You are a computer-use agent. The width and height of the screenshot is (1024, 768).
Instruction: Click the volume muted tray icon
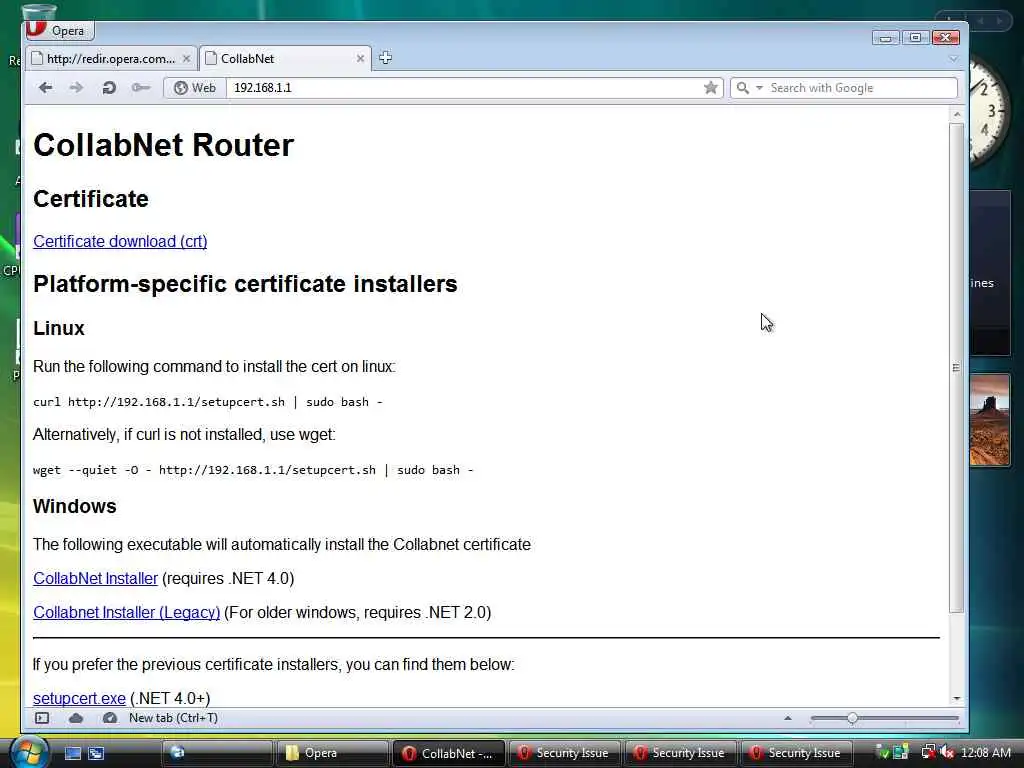point(947,752)
